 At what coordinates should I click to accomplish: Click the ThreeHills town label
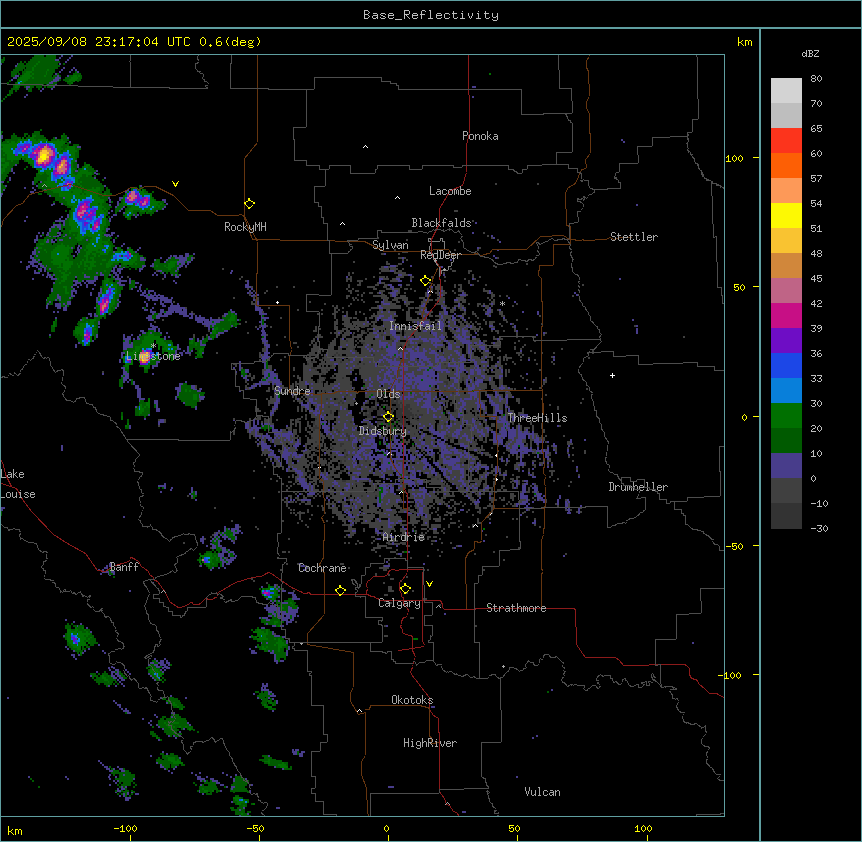coord(537,418)
